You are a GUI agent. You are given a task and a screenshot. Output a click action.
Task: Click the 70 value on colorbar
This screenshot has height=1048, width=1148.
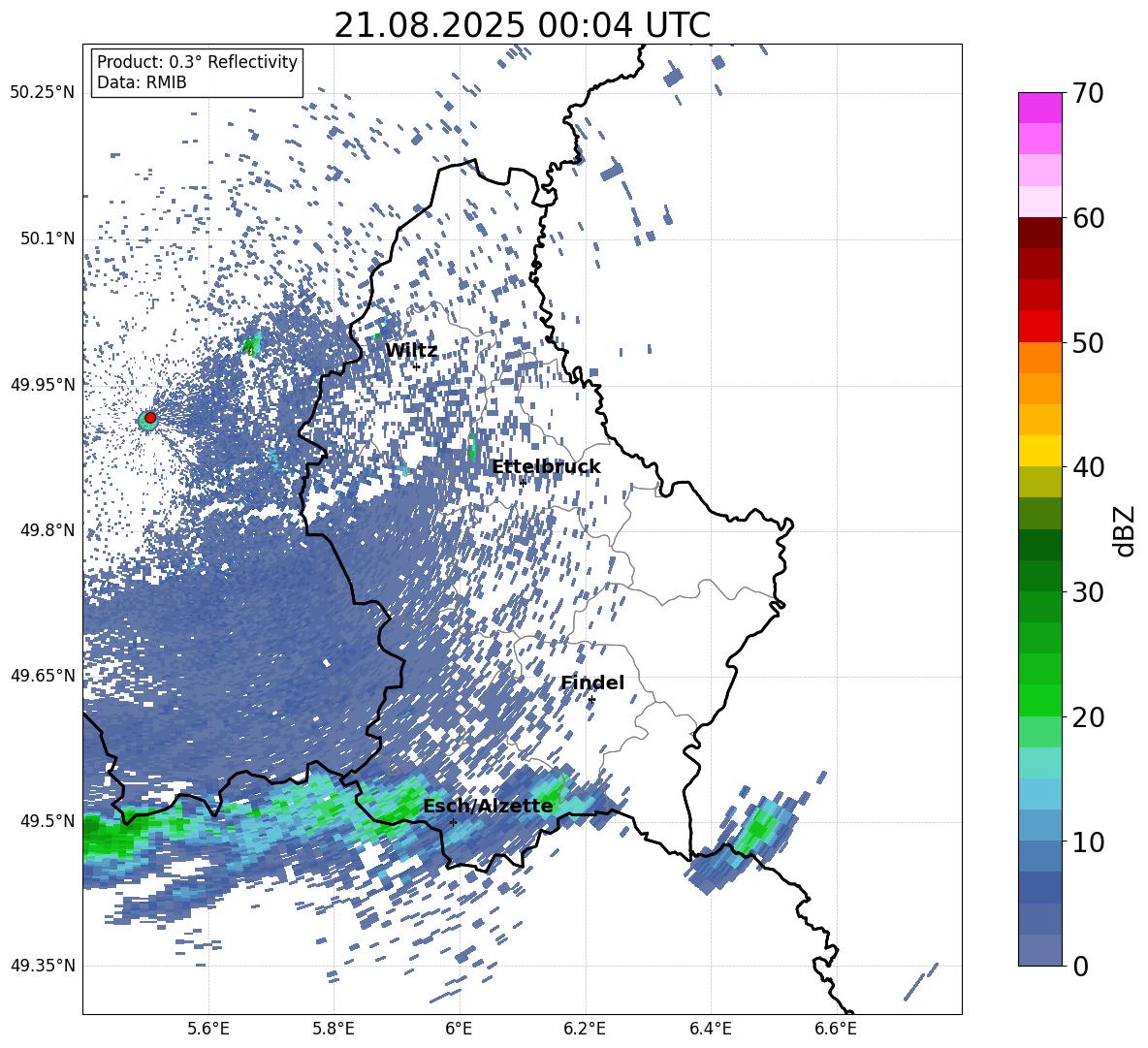pyautogui.click(x=1089, y=93)
